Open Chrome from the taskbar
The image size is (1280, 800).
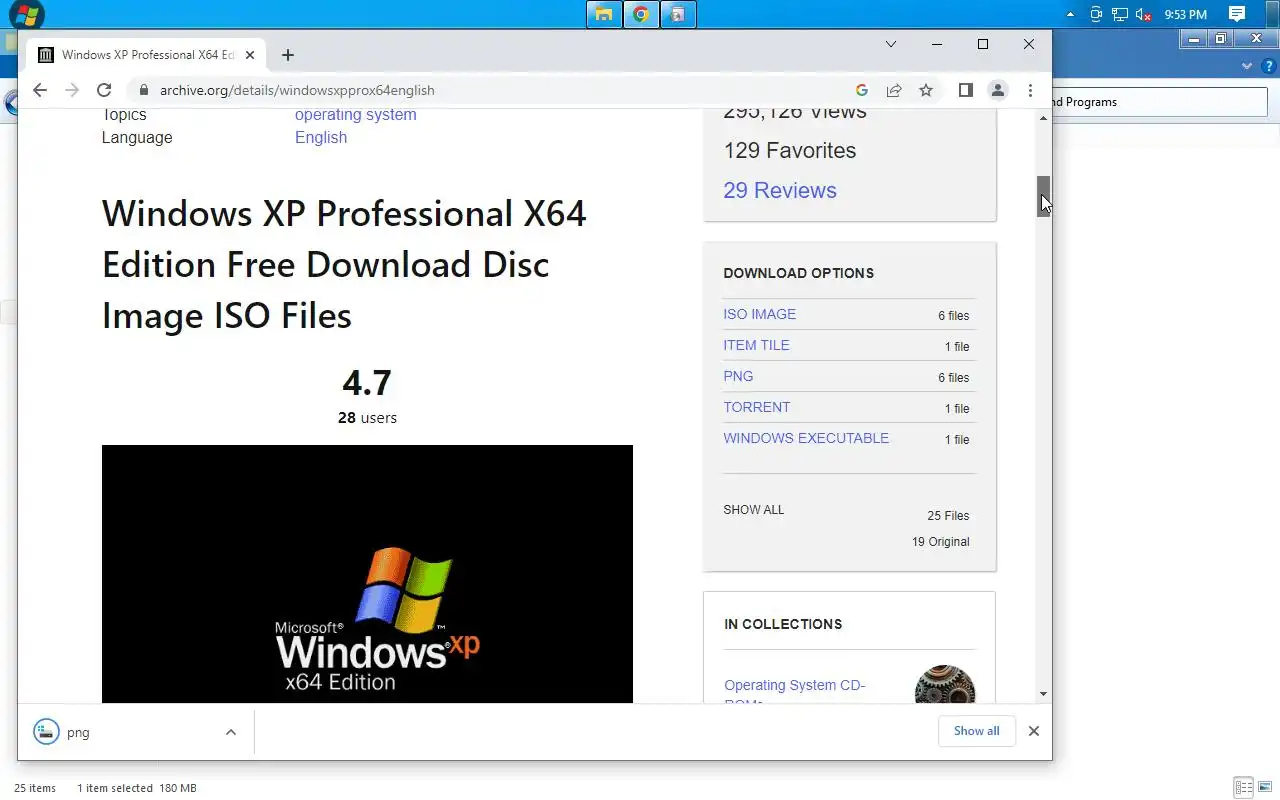[x=641, y=14]
